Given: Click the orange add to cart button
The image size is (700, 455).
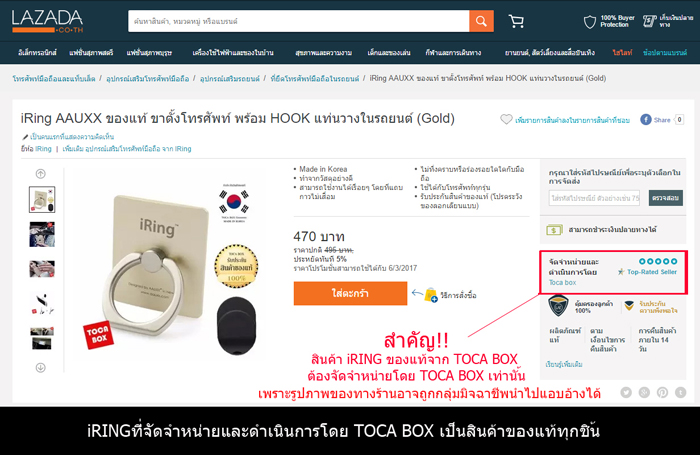Looking at the screenshot, I should [x=350, y=293].
